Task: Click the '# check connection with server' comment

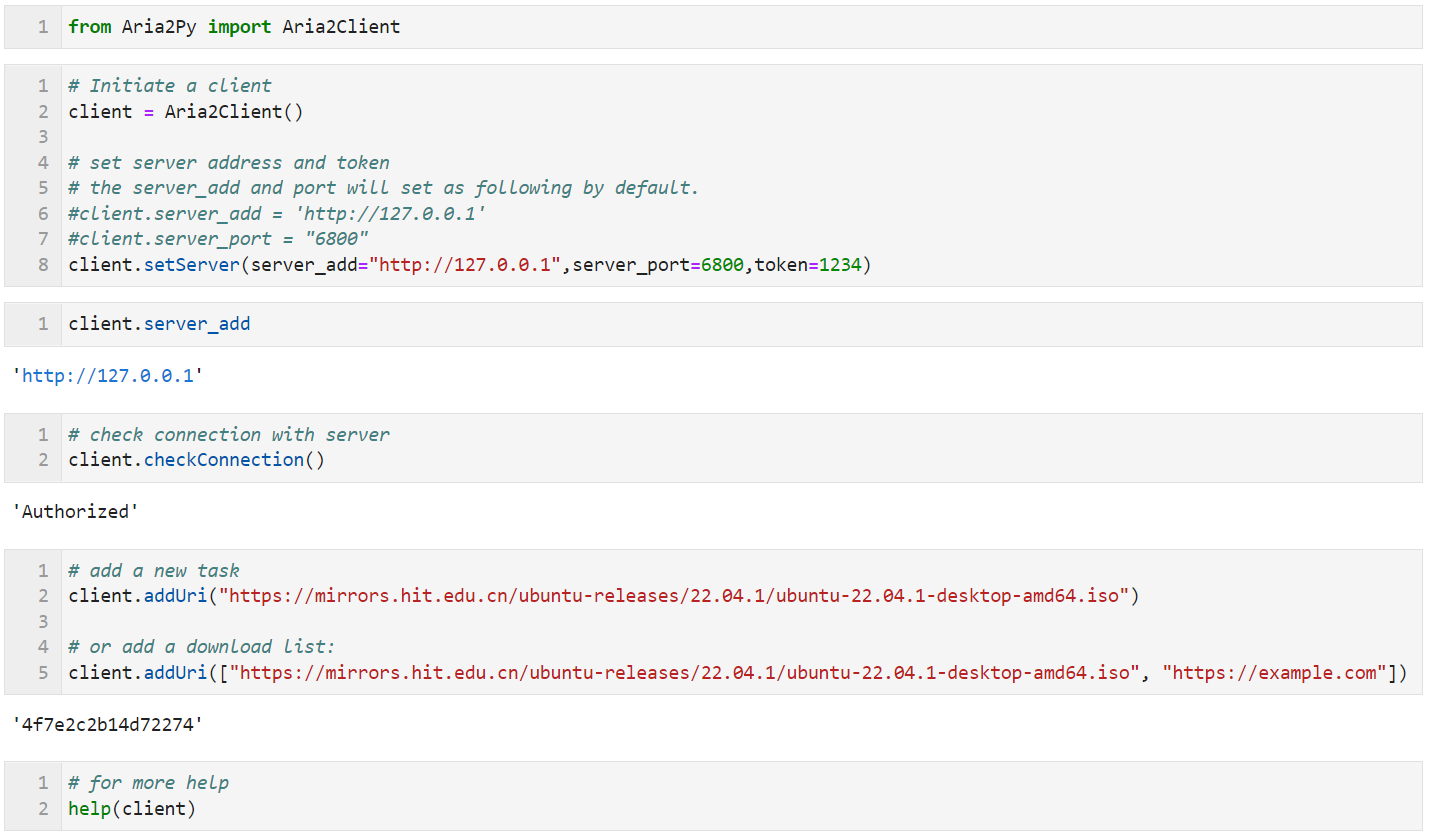Action: point(229,435)
